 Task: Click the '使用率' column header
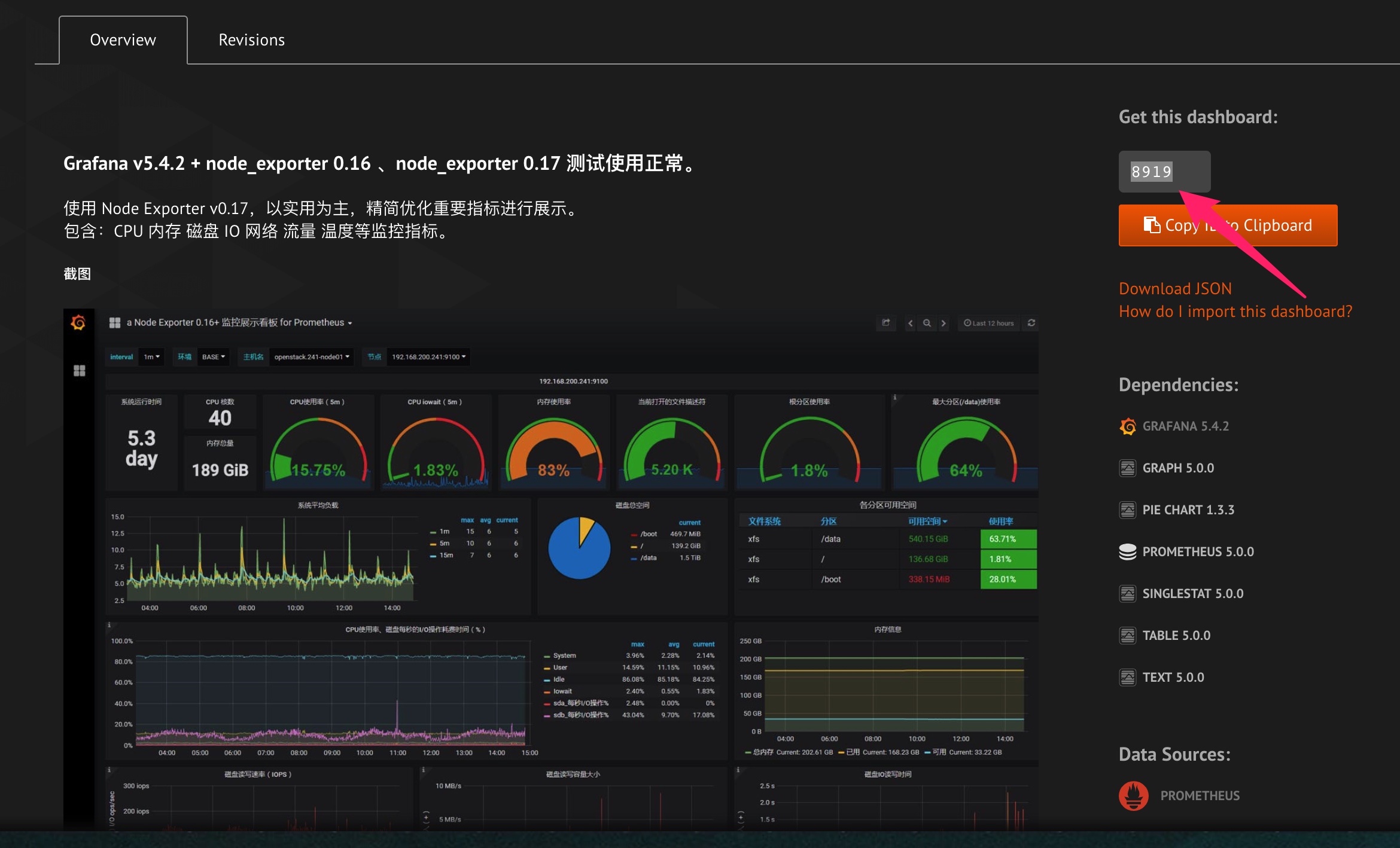(1001, 521)
